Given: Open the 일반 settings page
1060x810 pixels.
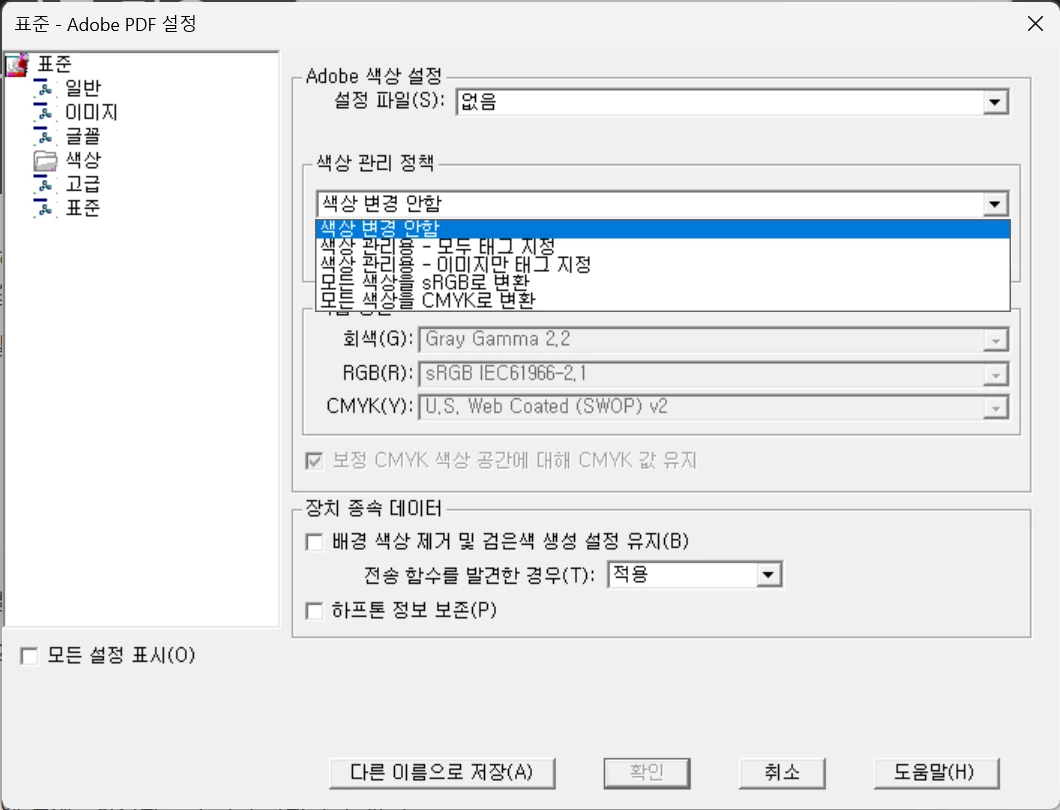Looking at the screenshot, I should pos(82,89).
